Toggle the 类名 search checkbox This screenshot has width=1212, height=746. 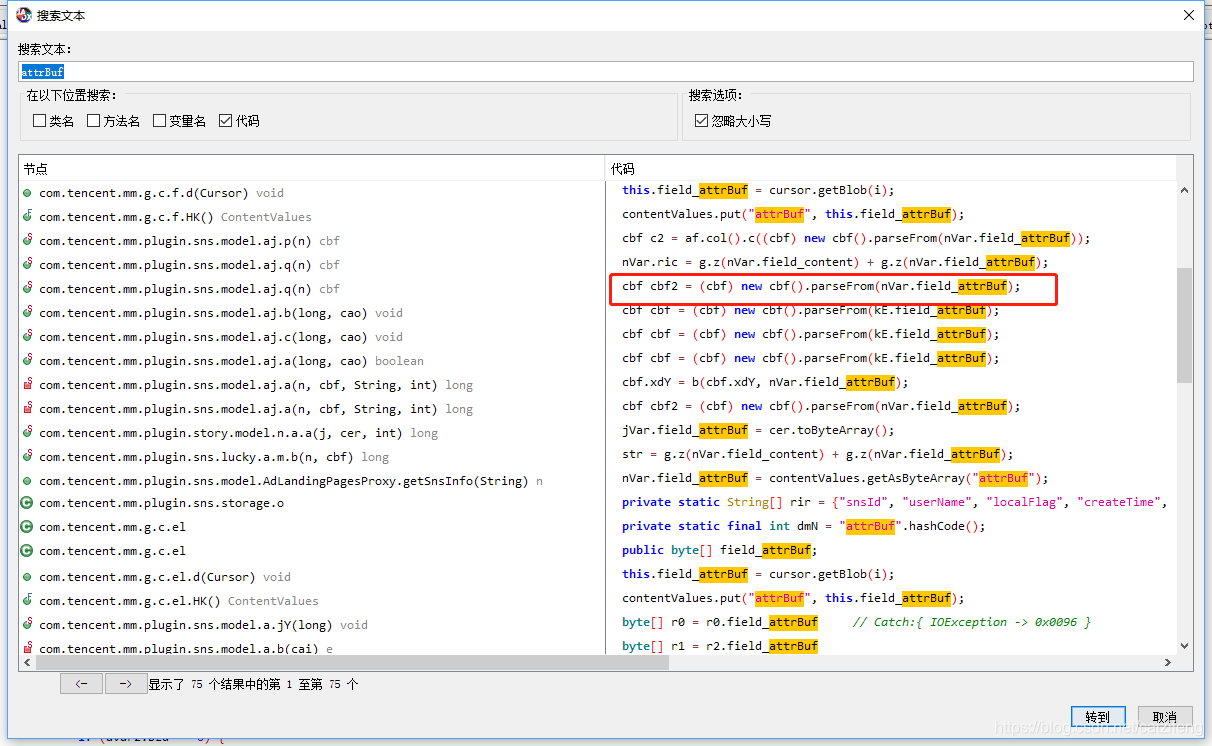[x=40, y=121]
